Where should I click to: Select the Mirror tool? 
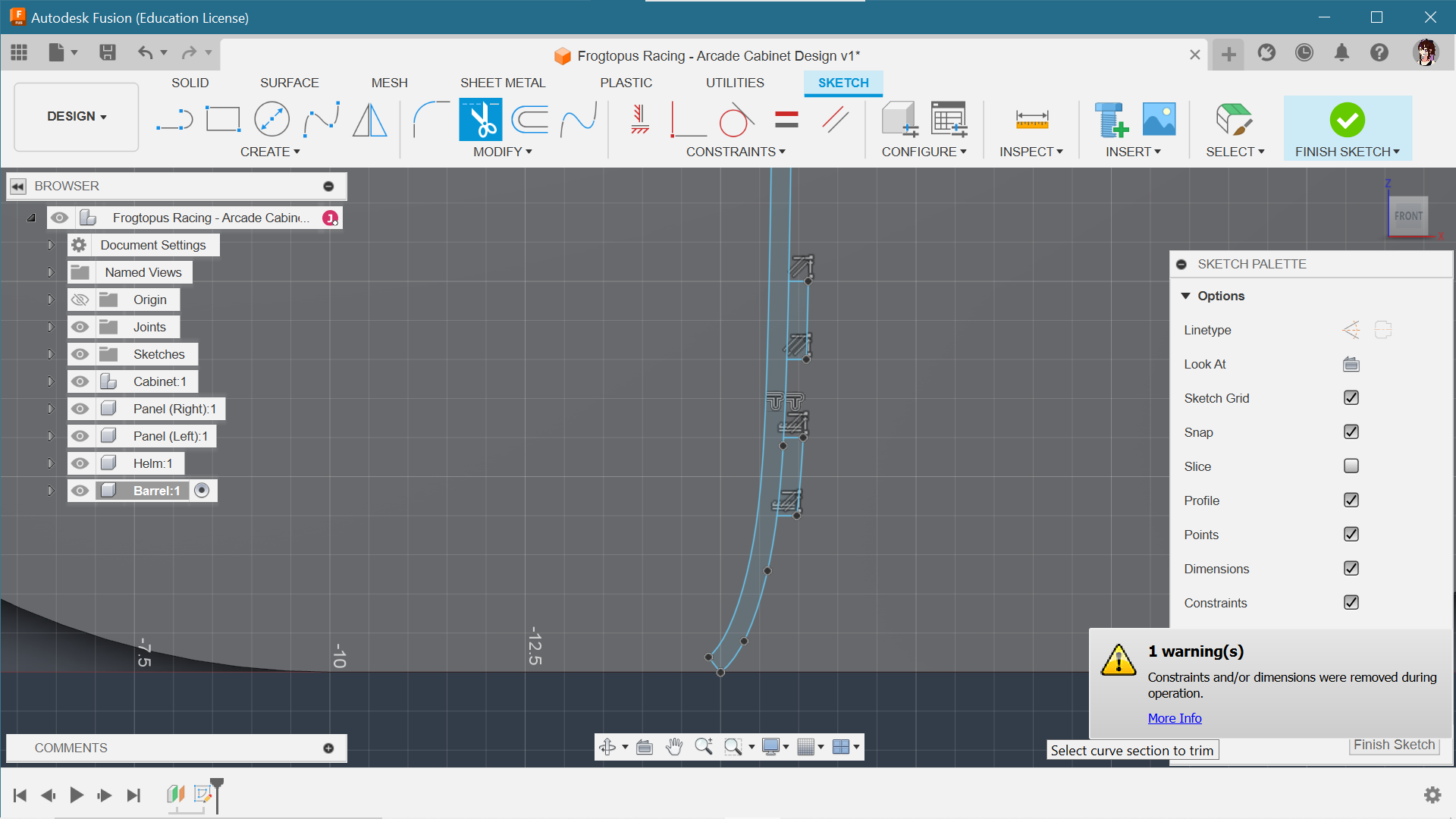click(370, 120)
